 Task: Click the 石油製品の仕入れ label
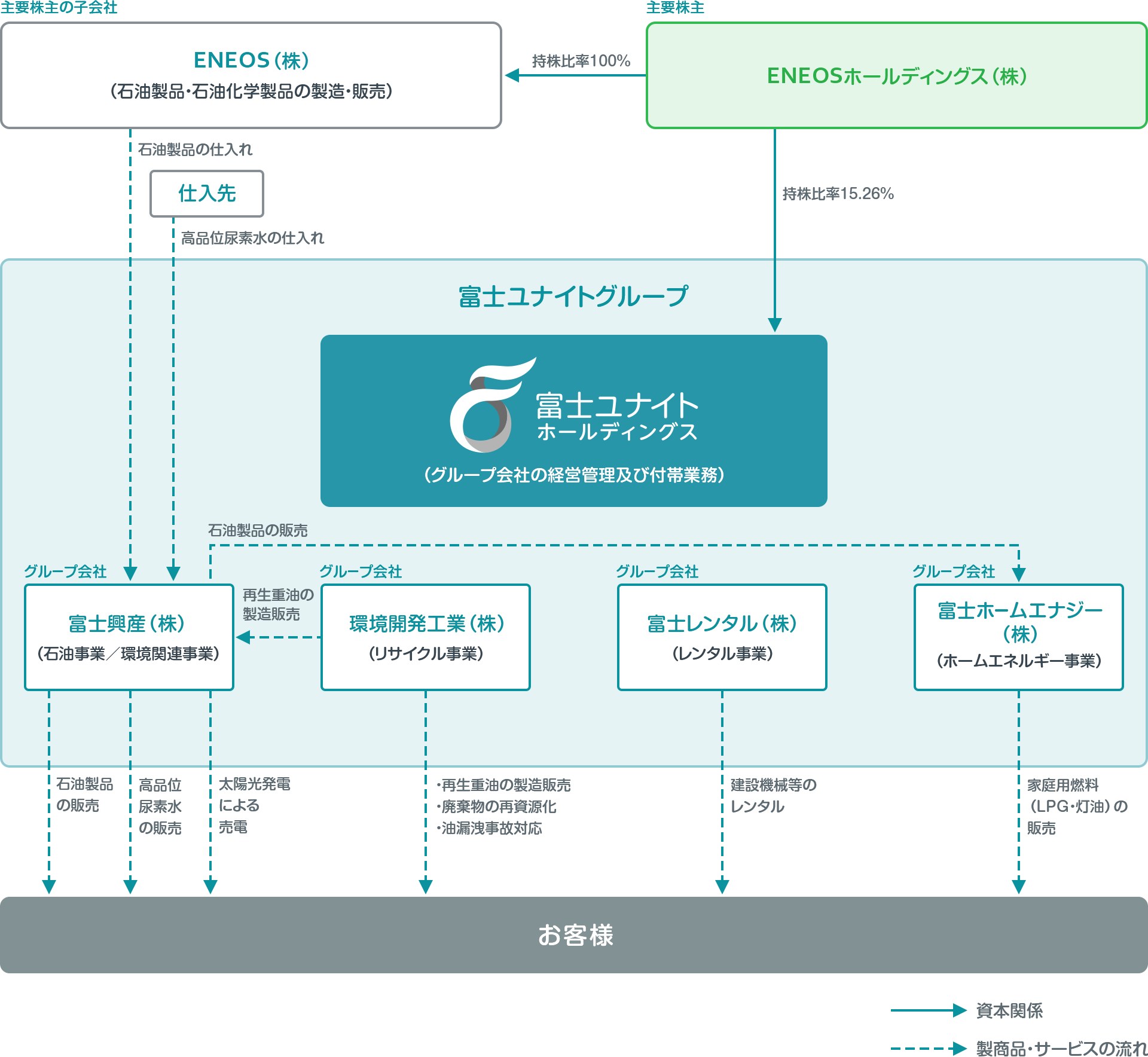point(195,149)
